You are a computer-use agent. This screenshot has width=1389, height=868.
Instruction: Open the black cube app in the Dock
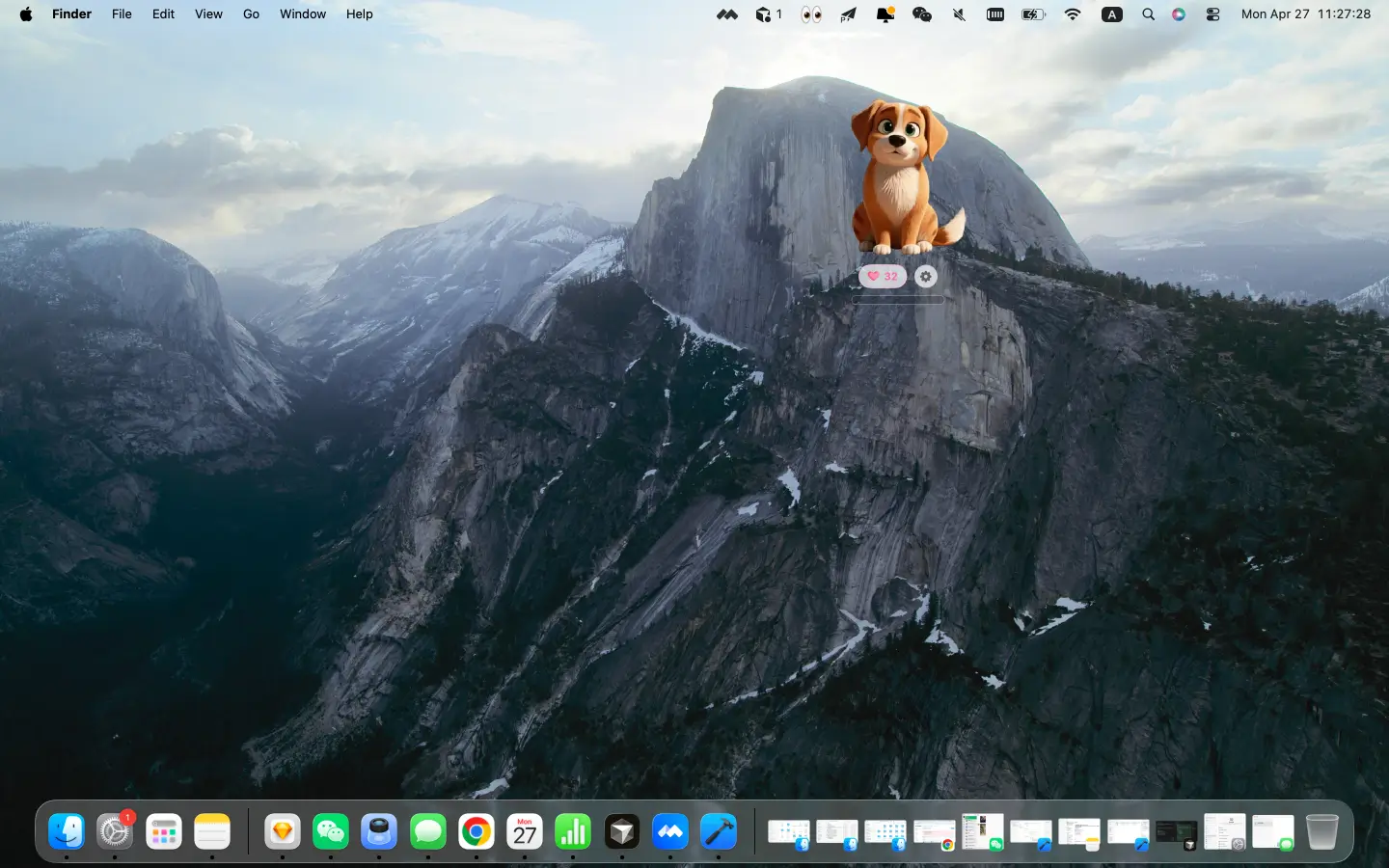(622, 831)
